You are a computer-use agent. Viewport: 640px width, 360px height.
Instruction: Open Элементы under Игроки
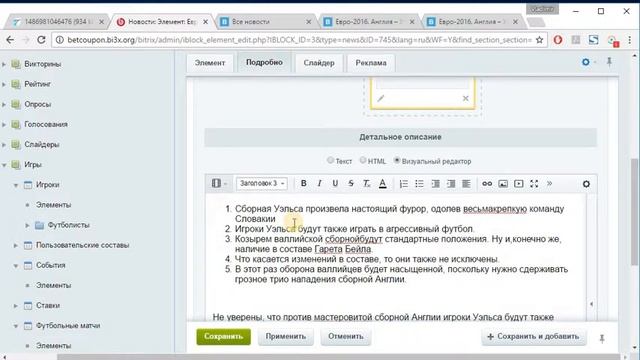[53, 205]
